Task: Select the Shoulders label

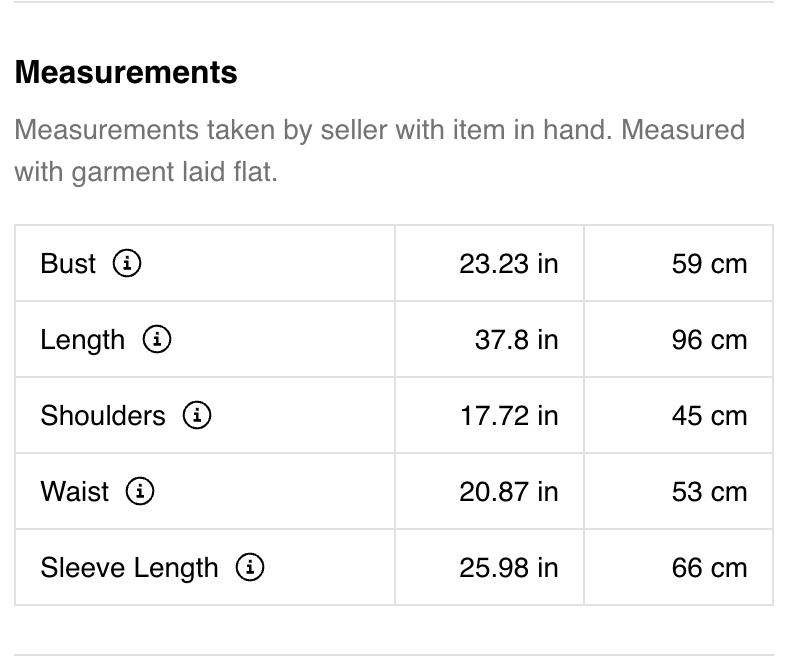Action: tap(103, 416)
